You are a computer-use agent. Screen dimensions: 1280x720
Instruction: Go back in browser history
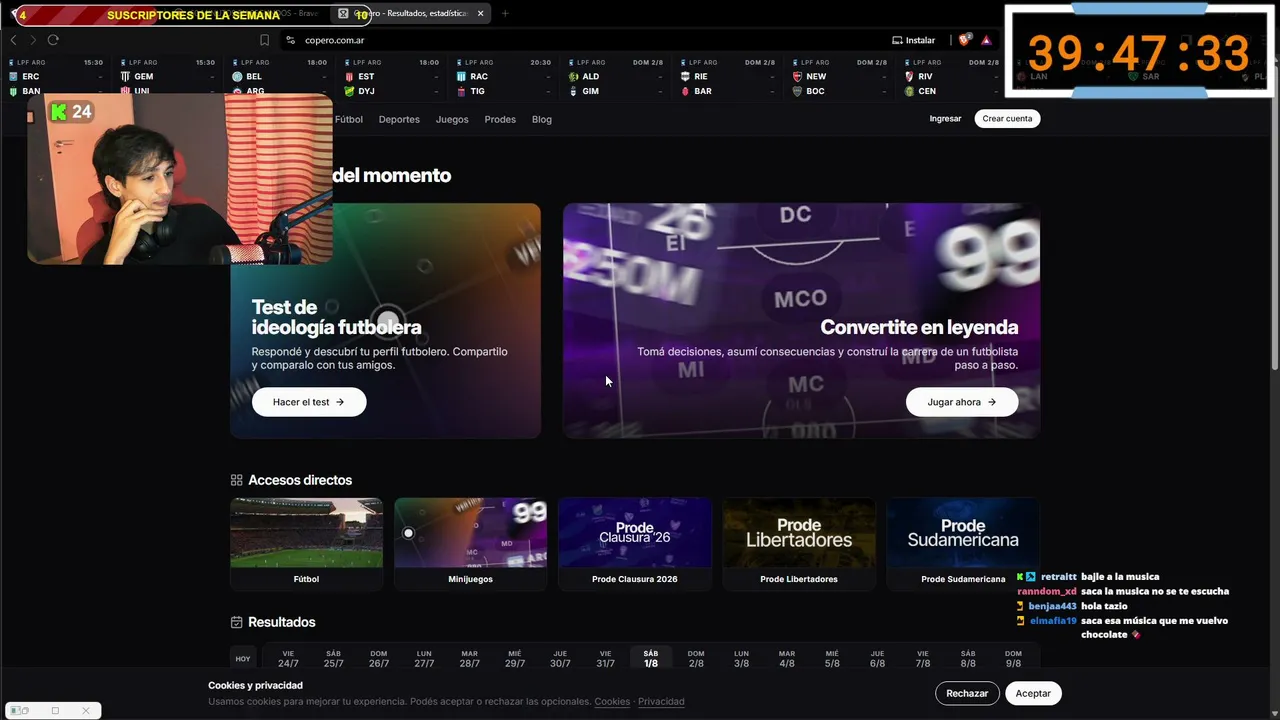tap(13, 40)
